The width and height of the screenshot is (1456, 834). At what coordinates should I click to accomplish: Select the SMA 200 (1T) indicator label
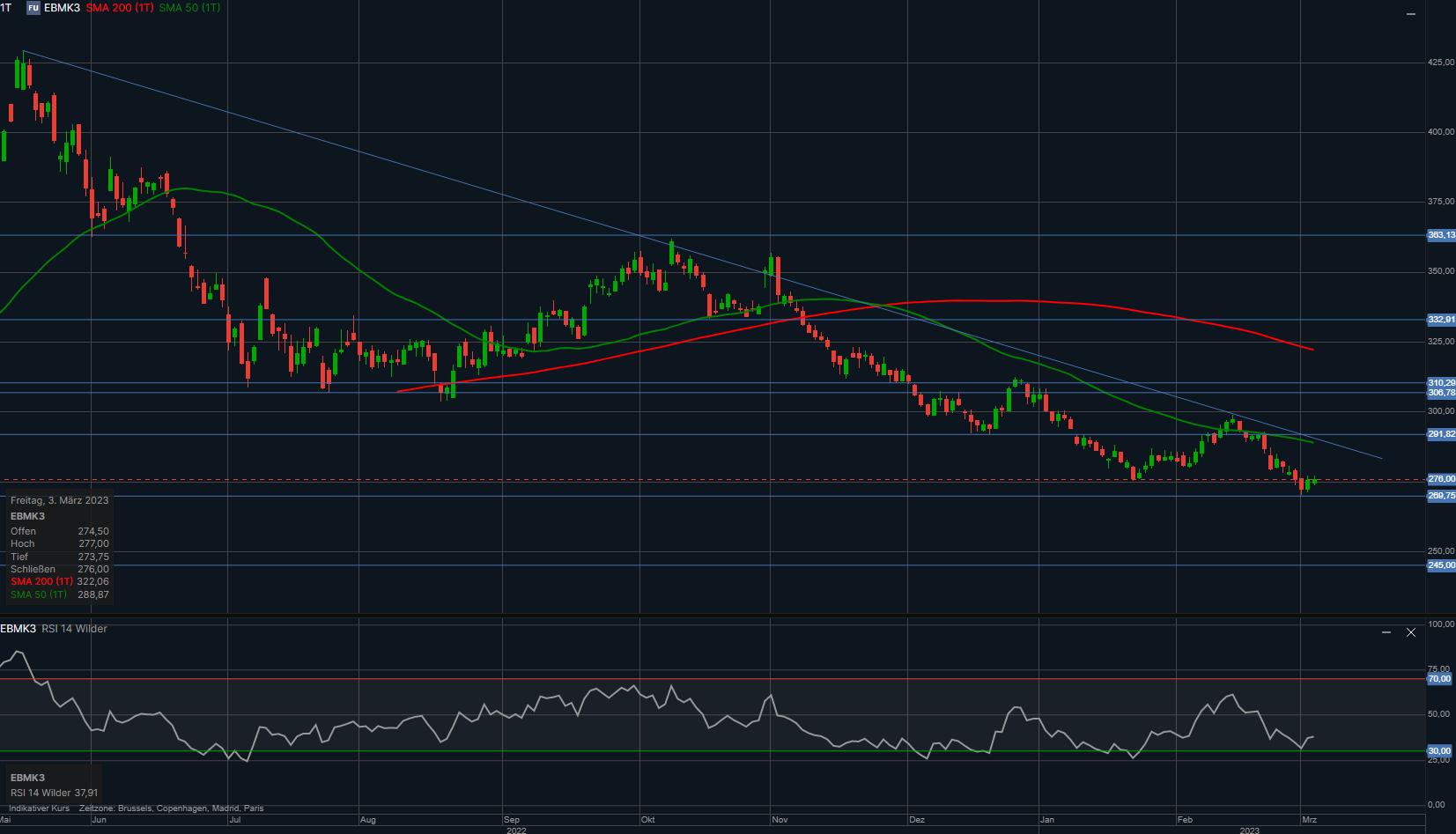pos(120,8)
